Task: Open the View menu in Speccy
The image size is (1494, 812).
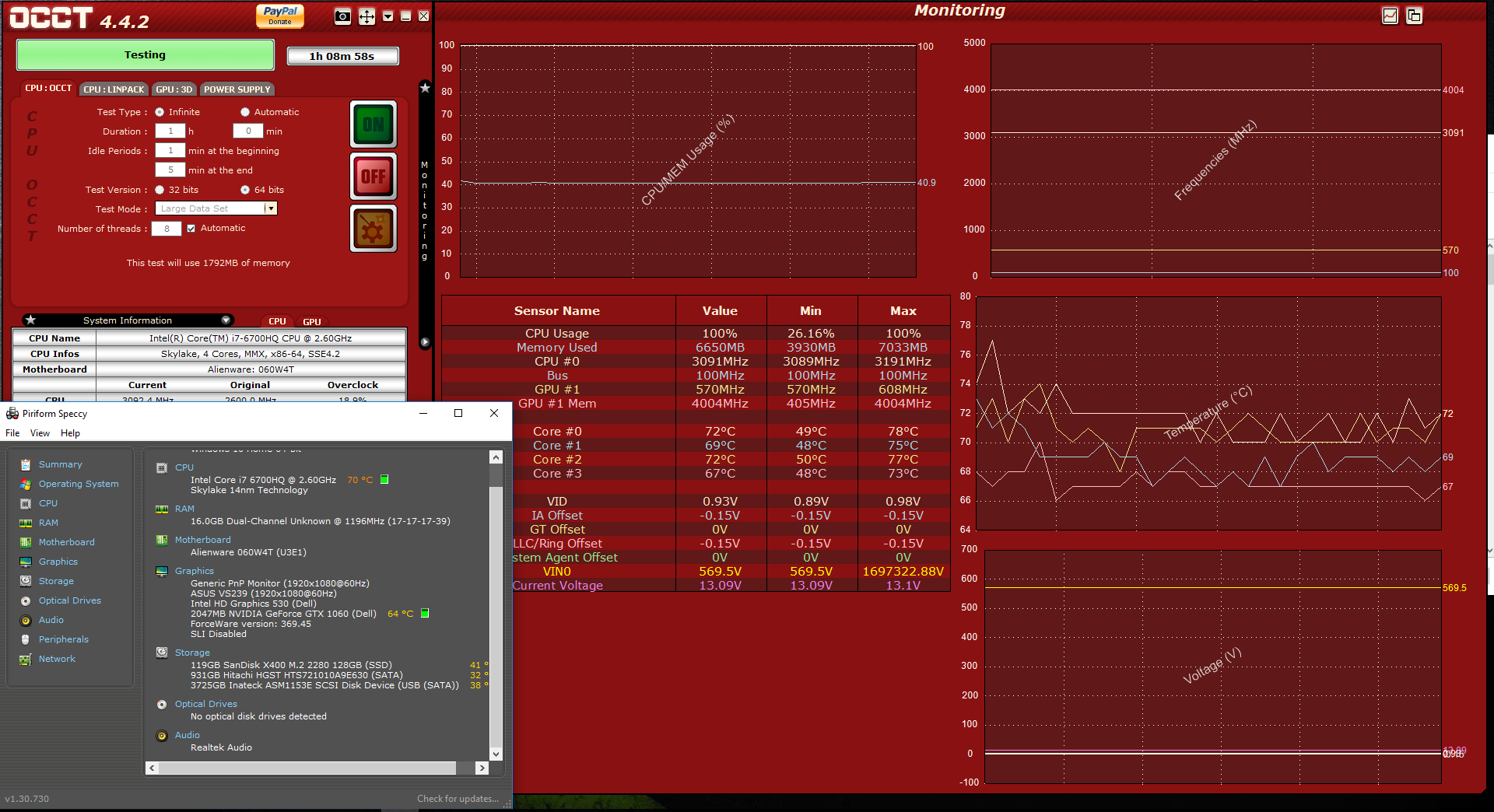Action: tap(40, 433)
